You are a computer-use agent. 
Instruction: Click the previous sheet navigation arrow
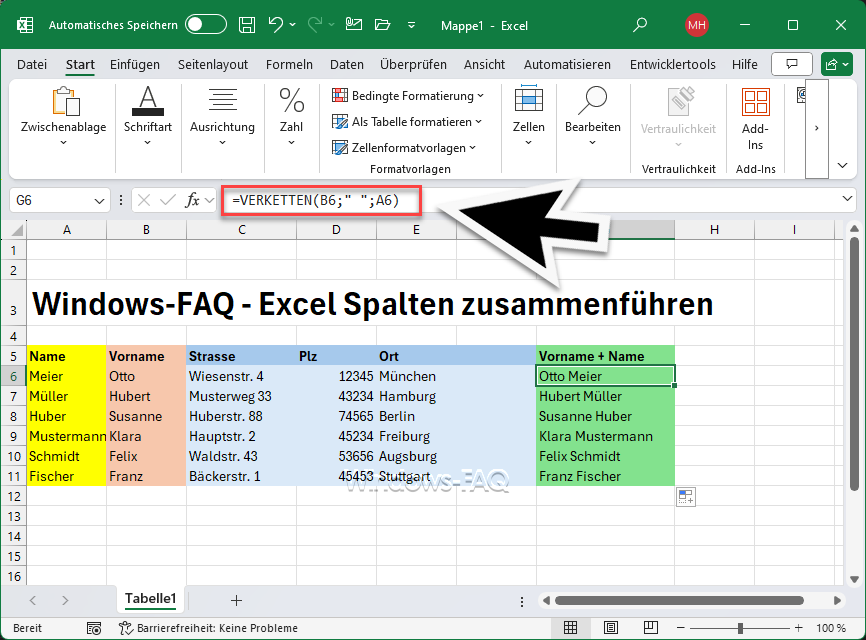[x=33, y=600]
